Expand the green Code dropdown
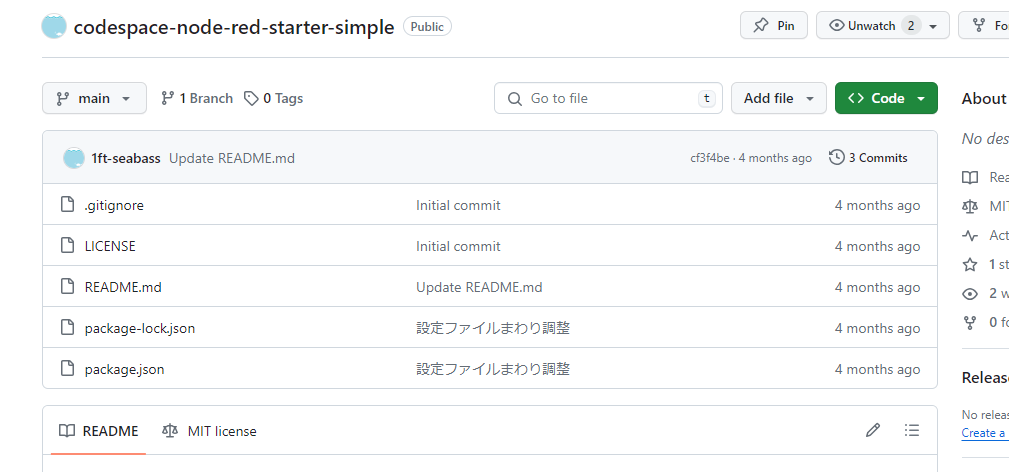This screenshot has height=472, width=1009. 886,98
